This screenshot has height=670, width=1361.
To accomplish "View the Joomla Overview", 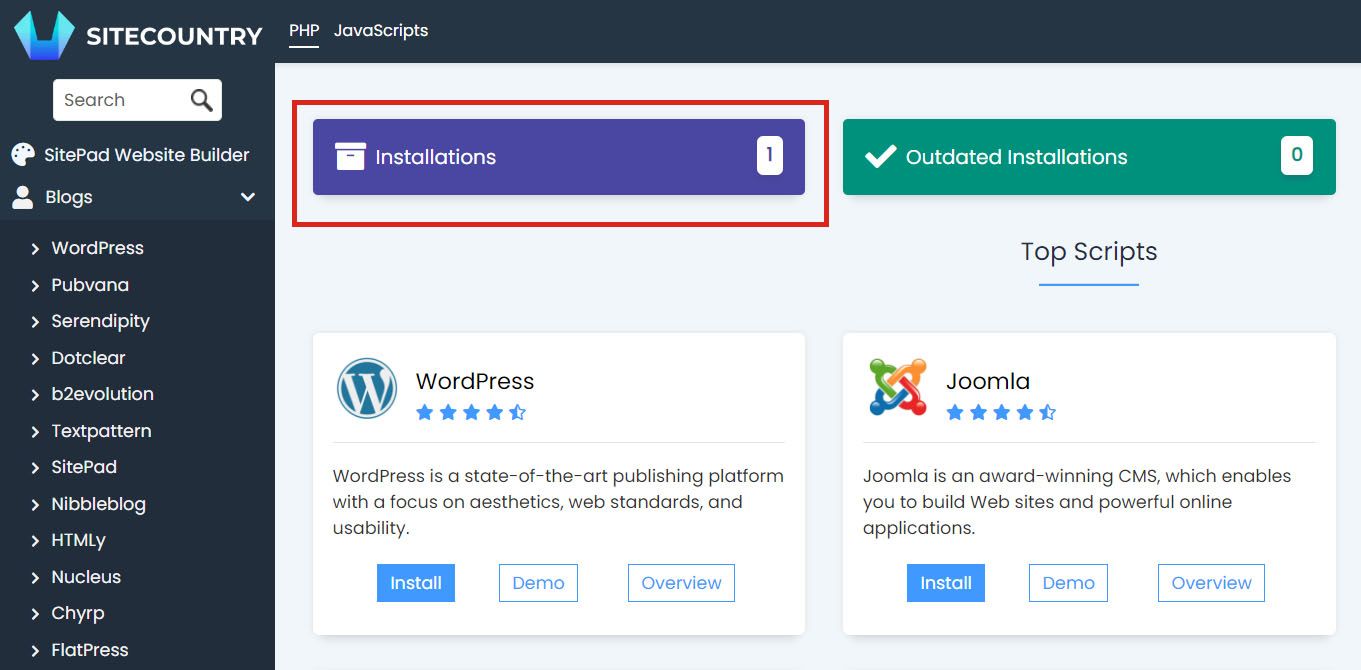I will [1211, 583].
